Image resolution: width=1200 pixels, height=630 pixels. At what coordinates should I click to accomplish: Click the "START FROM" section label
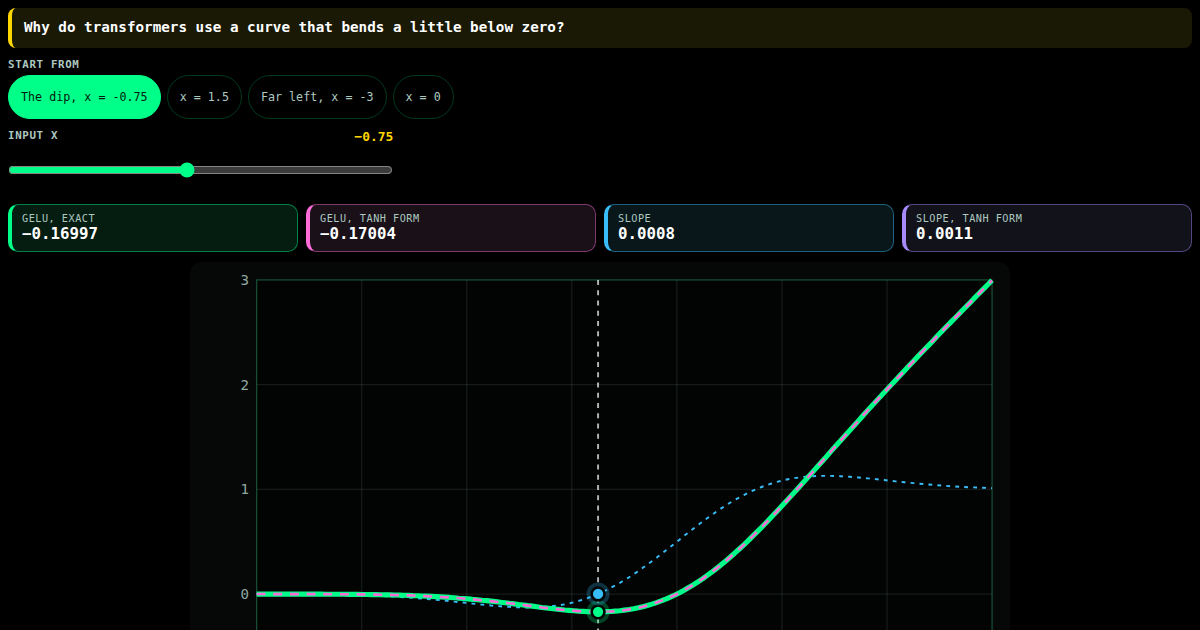44,64
